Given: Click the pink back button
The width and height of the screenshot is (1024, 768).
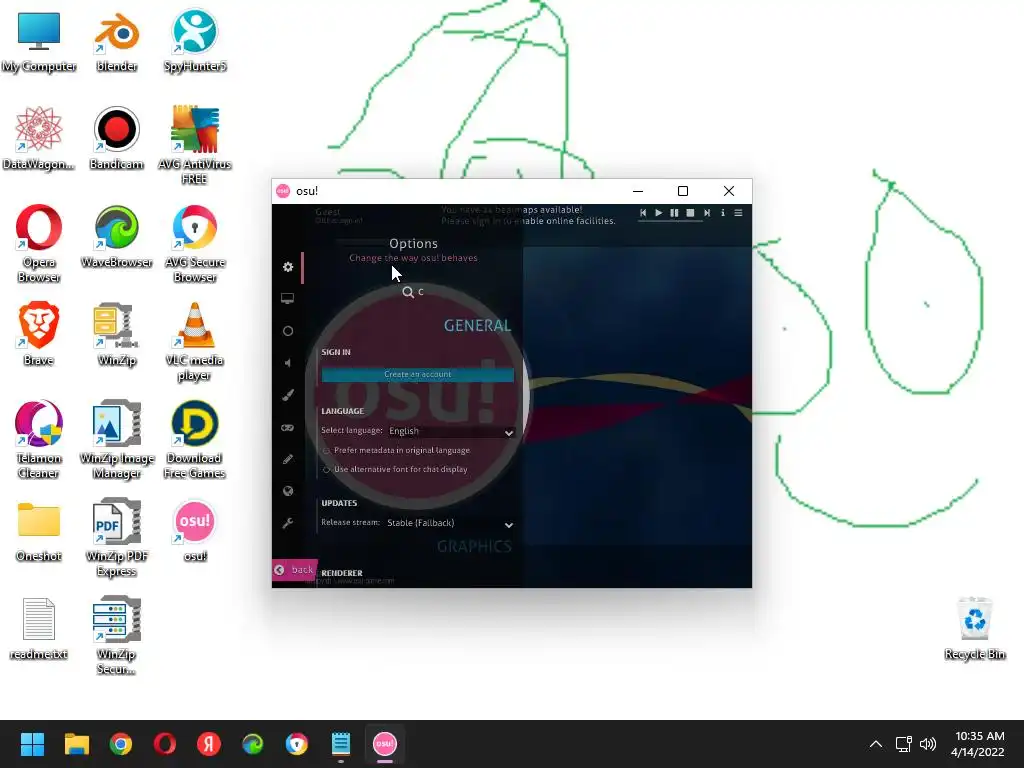Looking at the screenshot, I should (x=295, y=569).
